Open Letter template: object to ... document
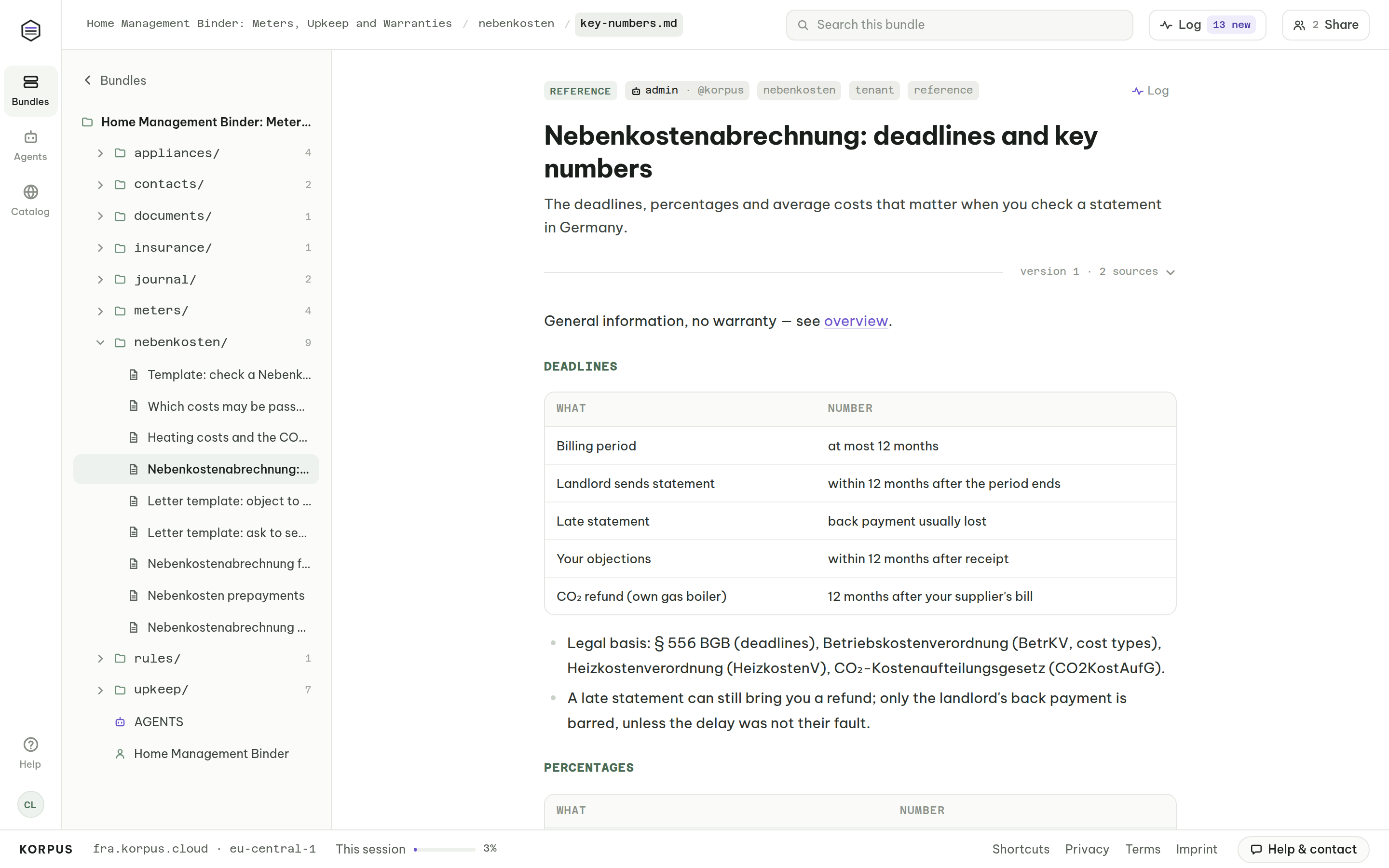This screenshot has height=868, width=1389. click(x=196, y=501)
